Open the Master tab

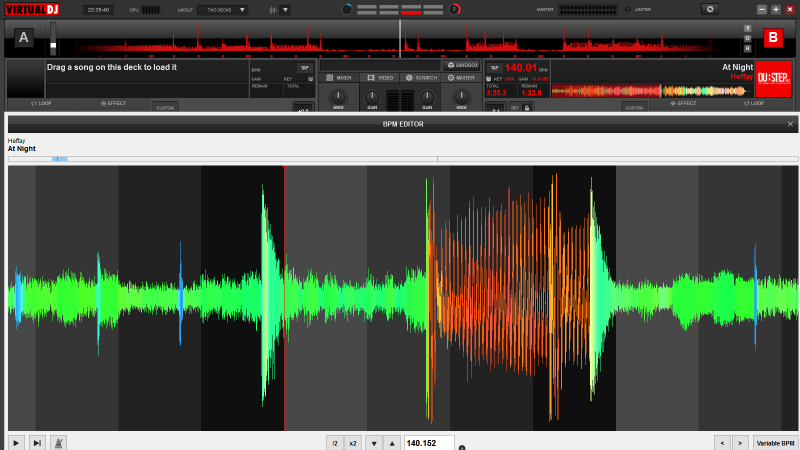[461, 78]
